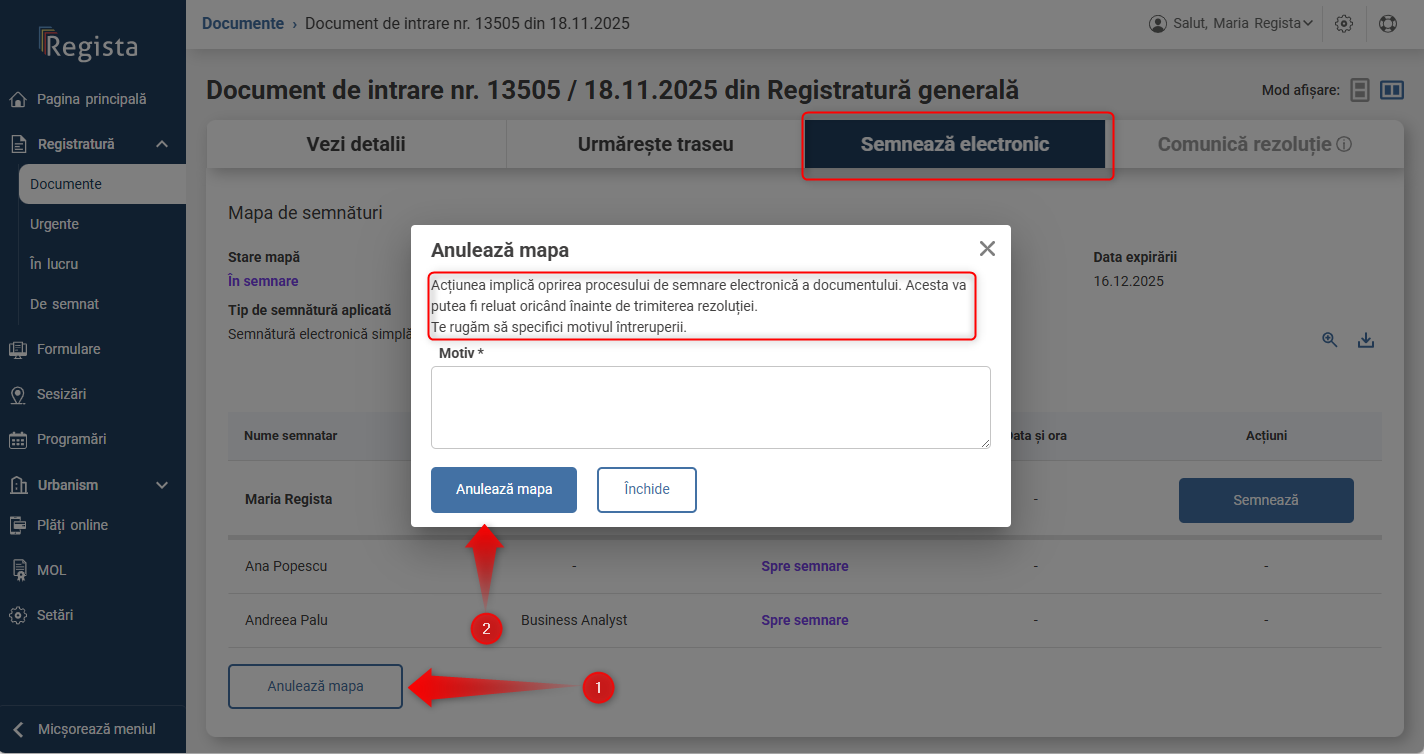Click the zoom magnifier icon
This screenshot has height=754, width=1424.
(x=1330, y=340)
